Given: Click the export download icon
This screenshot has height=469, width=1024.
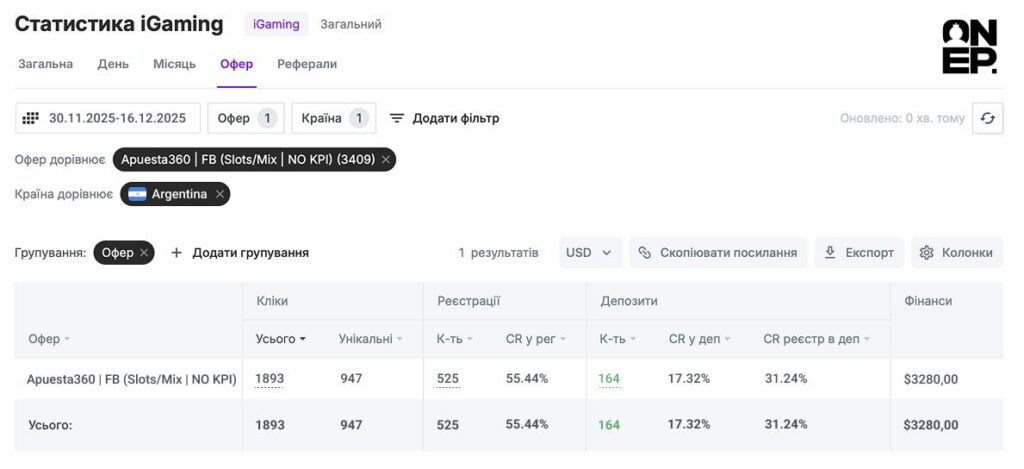Looking at the screenshot, I should tap(830, 253).
